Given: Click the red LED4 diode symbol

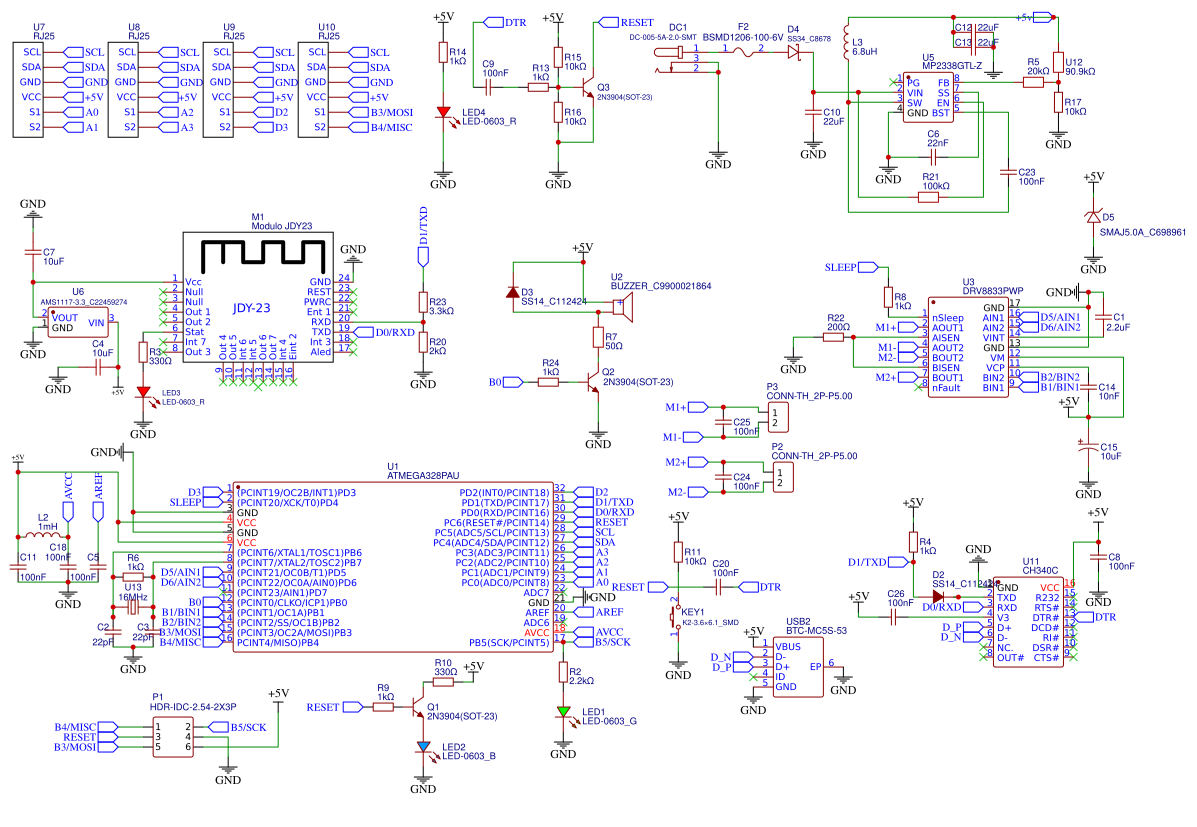Looking at the screenshot, I should tap(444, 112).
